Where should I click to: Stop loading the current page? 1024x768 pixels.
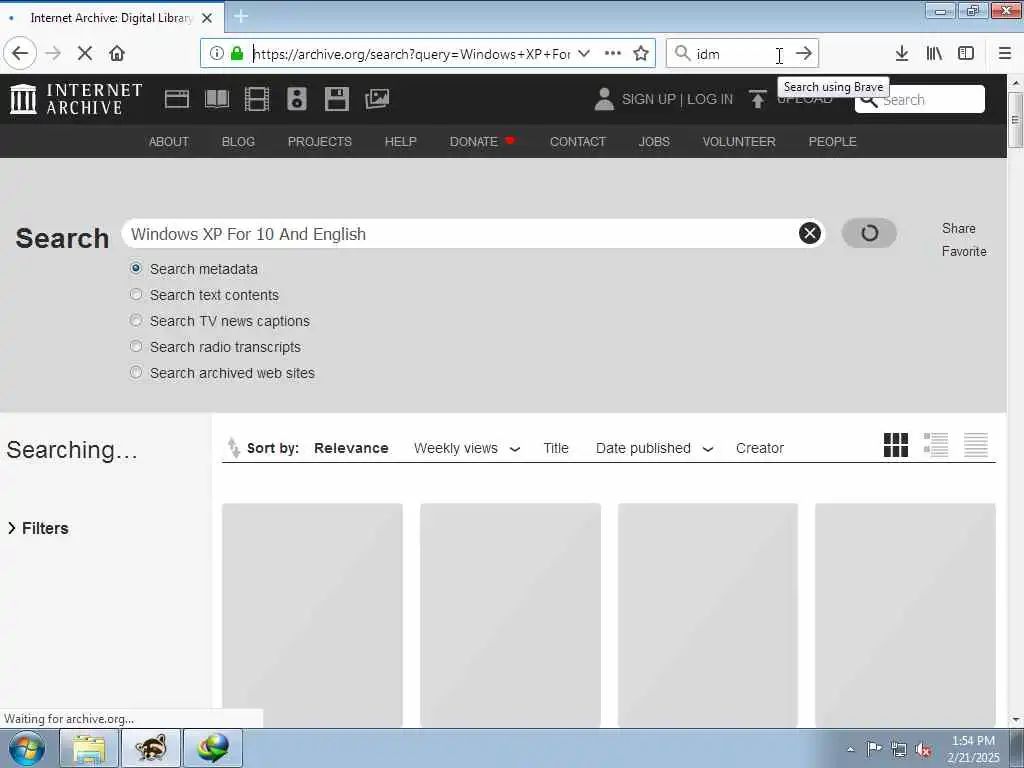85,53
